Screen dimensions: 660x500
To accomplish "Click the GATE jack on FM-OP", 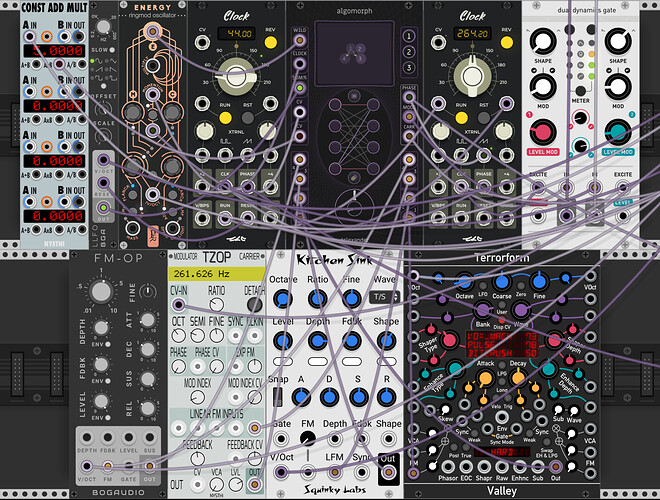I will click(128, 466).
